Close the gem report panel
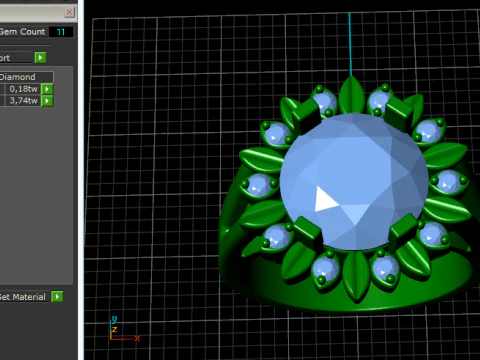480x360 pixels. tap(69, 12)
